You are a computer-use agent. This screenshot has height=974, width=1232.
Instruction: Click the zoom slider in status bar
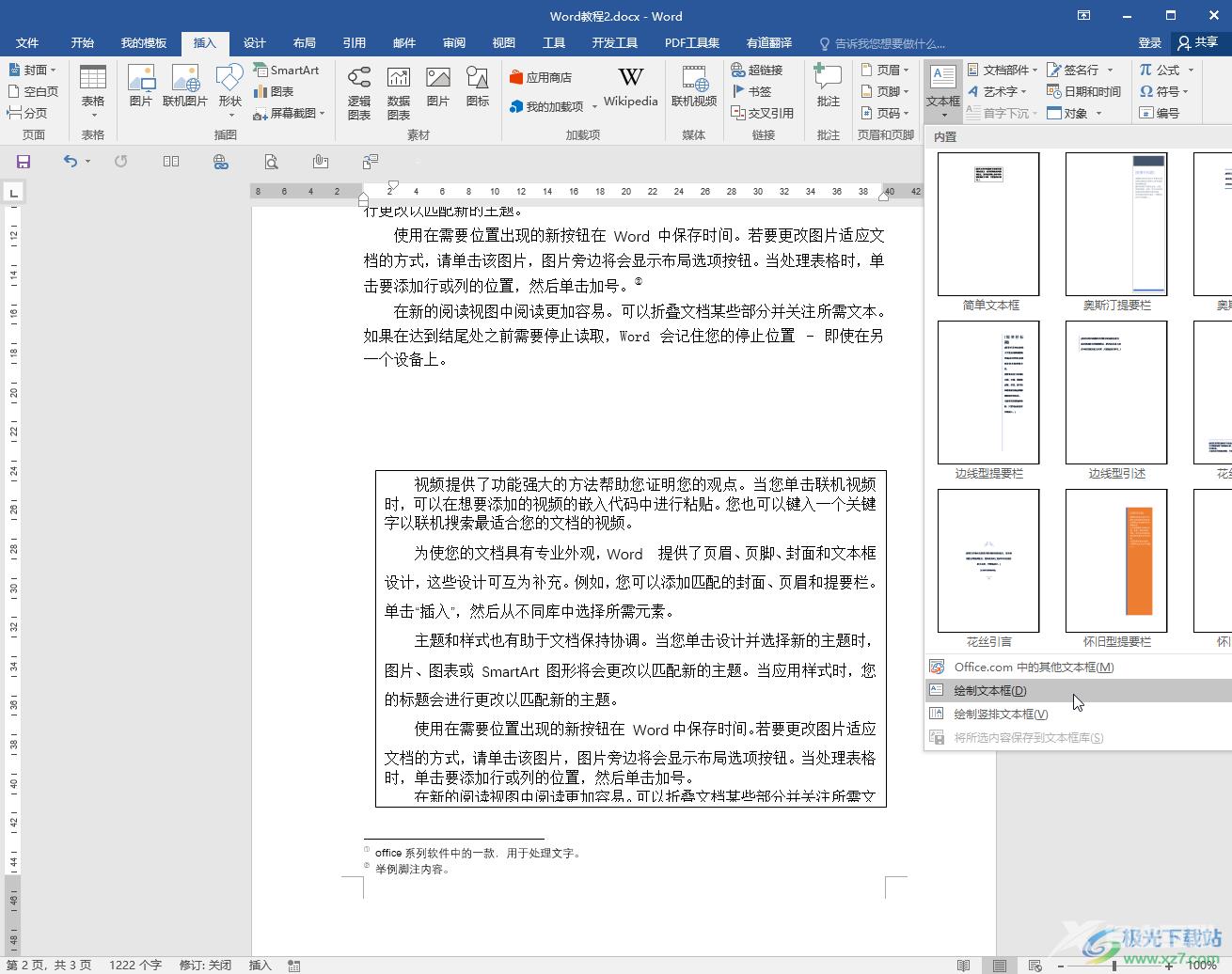(1116, 965)
